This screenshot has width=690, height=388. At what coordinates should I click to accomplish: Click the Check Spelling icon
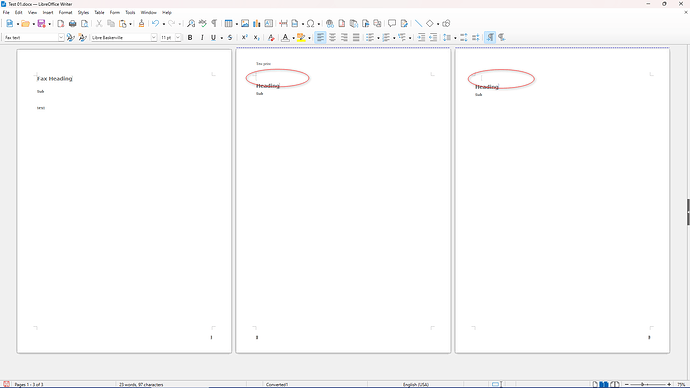(202, 24)
